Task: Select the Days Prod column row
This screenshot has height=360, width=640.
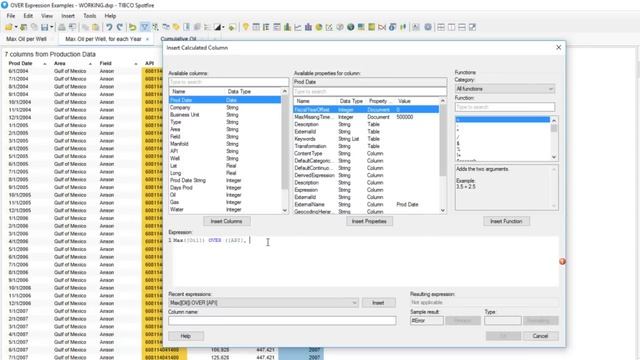Action: click(225, 188)
